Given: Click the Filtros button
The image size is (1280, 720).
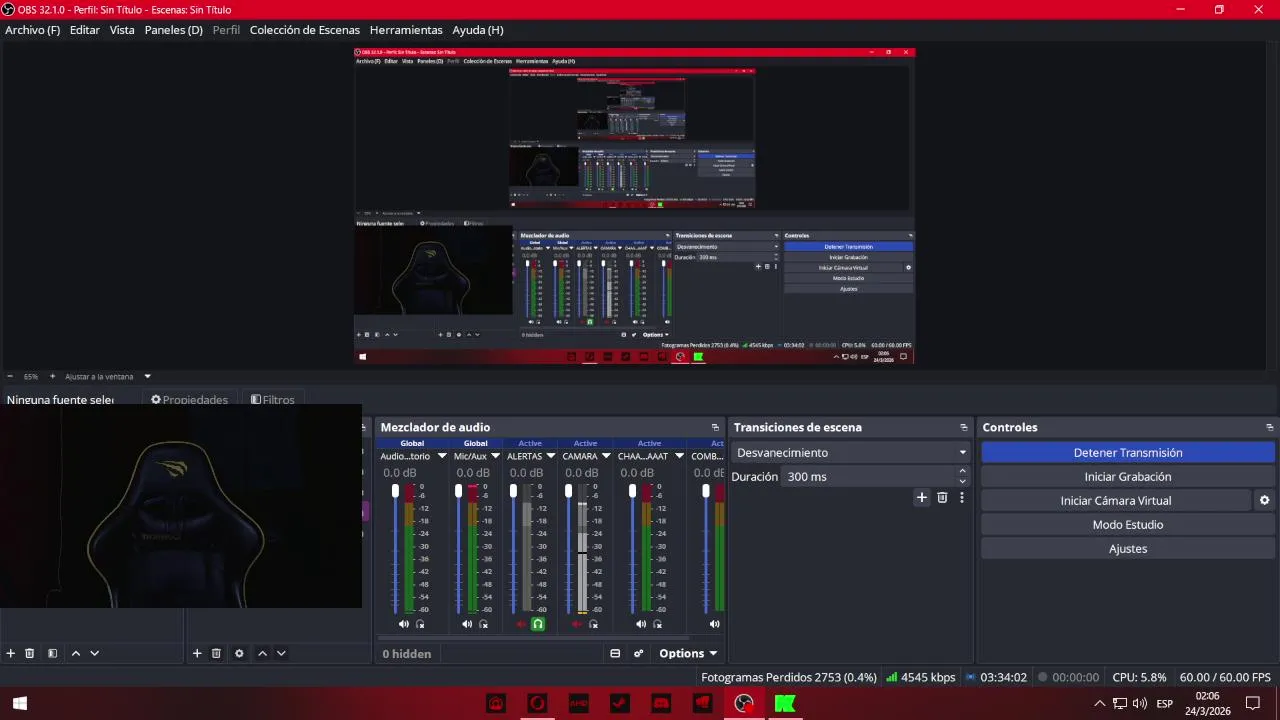Looking at the screenshot, I should tap(273, 400).
